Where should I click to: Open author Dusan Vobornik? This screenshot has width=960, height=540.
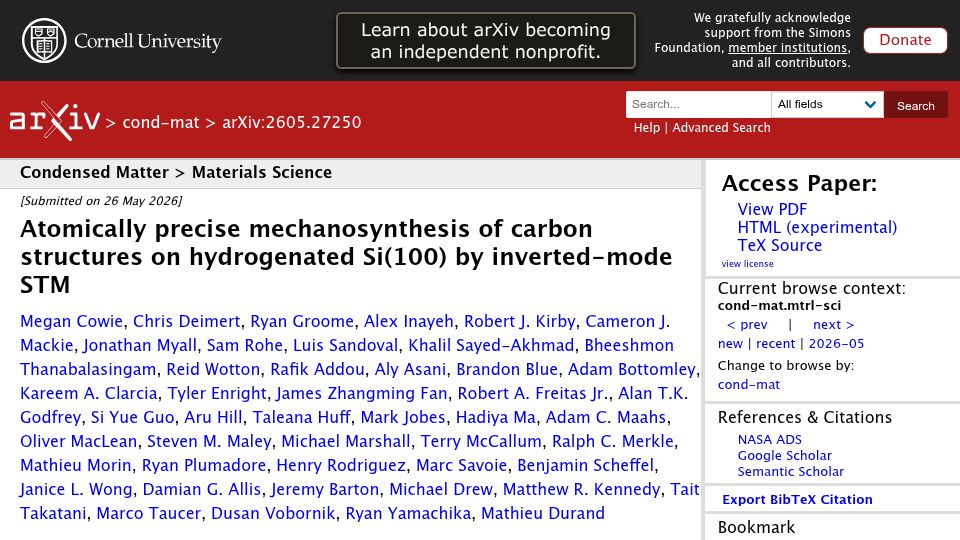click(x=273, y=512)
